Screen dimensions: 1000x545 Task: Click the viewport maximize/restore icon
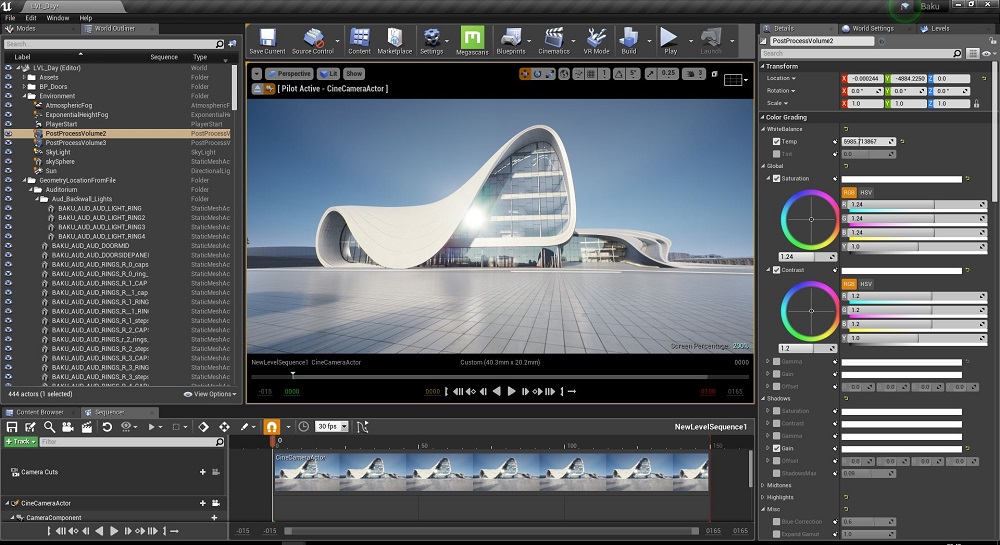point(714,74)
